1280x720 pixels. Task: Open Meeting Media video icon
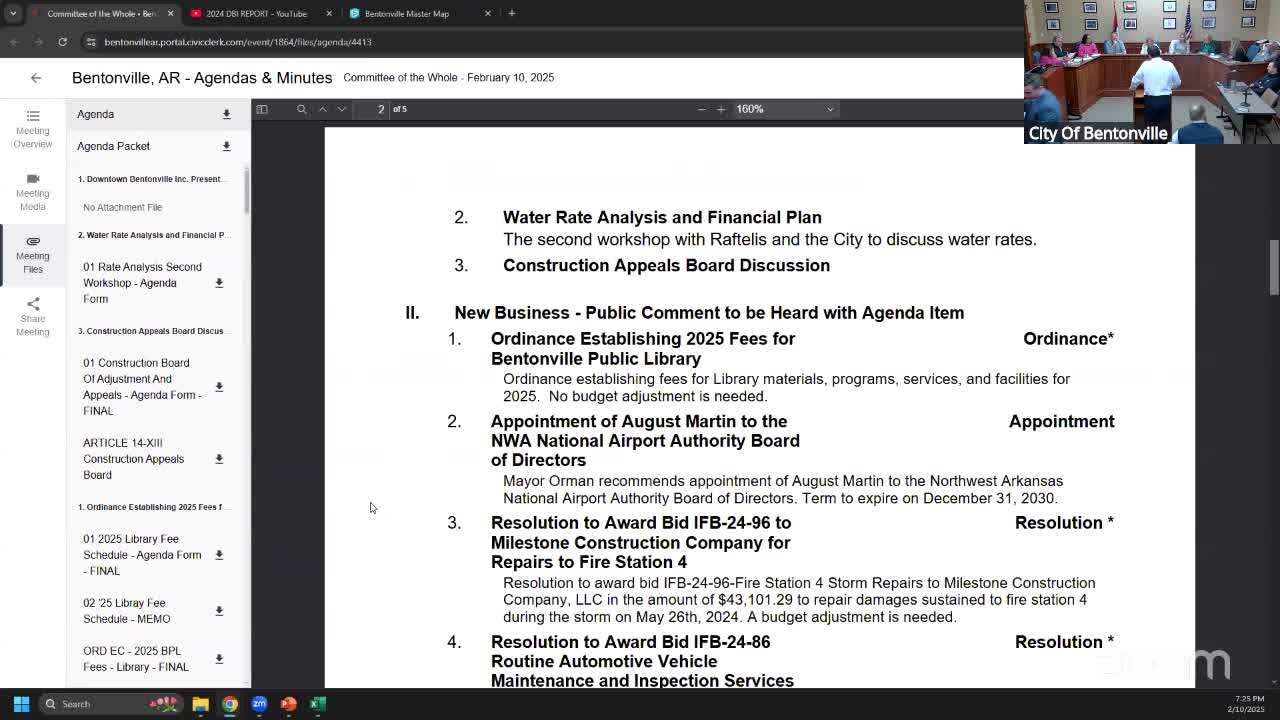tap(33, 178)
